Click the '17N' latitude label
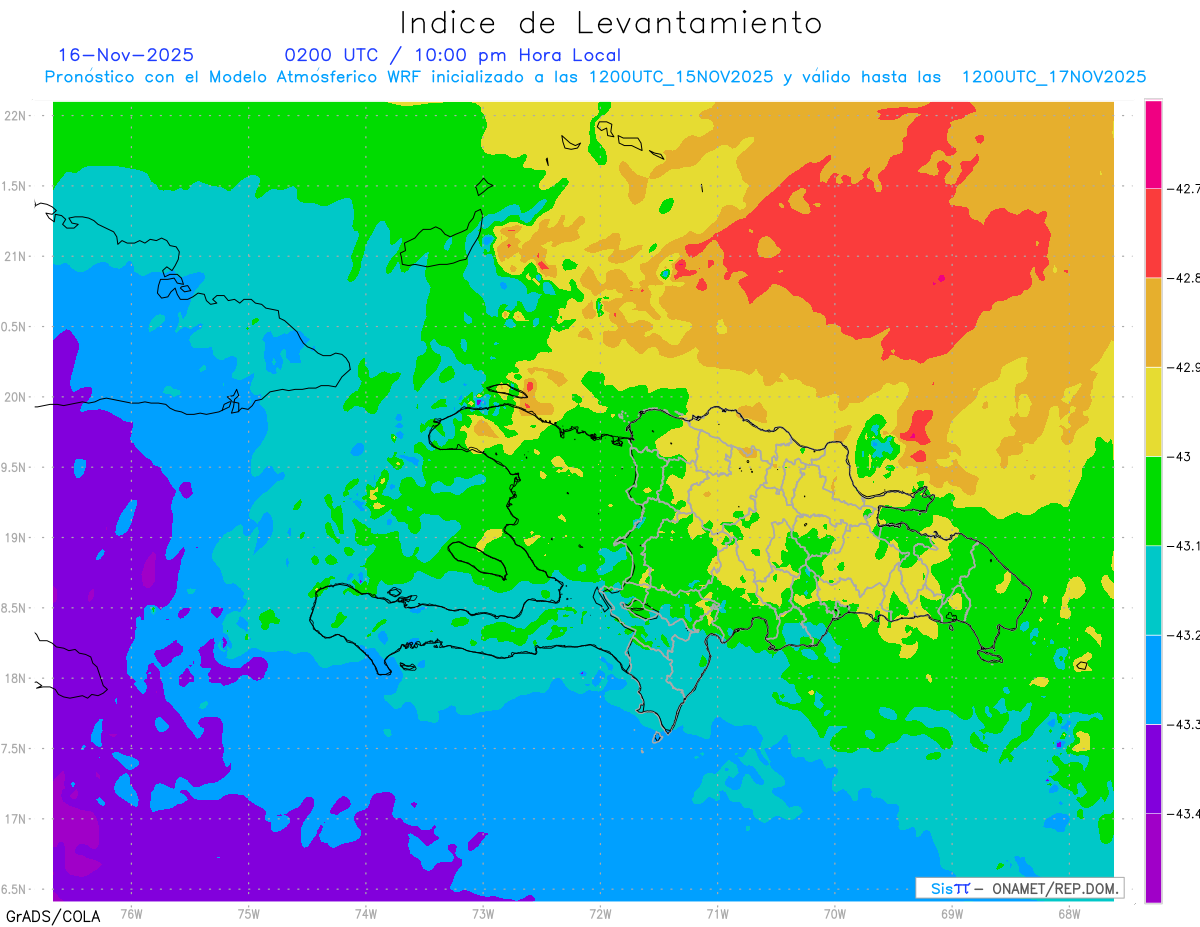Viewport: 1200px width, 927px height. (17, 820)
